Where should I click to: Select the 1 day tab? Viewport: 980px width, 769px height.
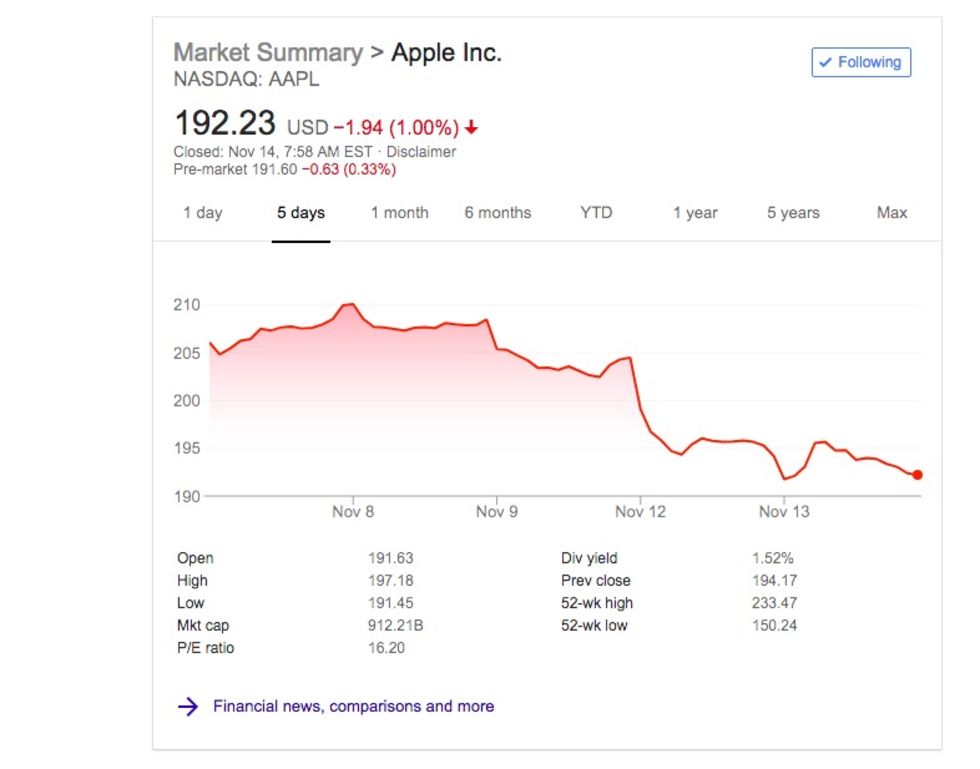pos(202,213)
